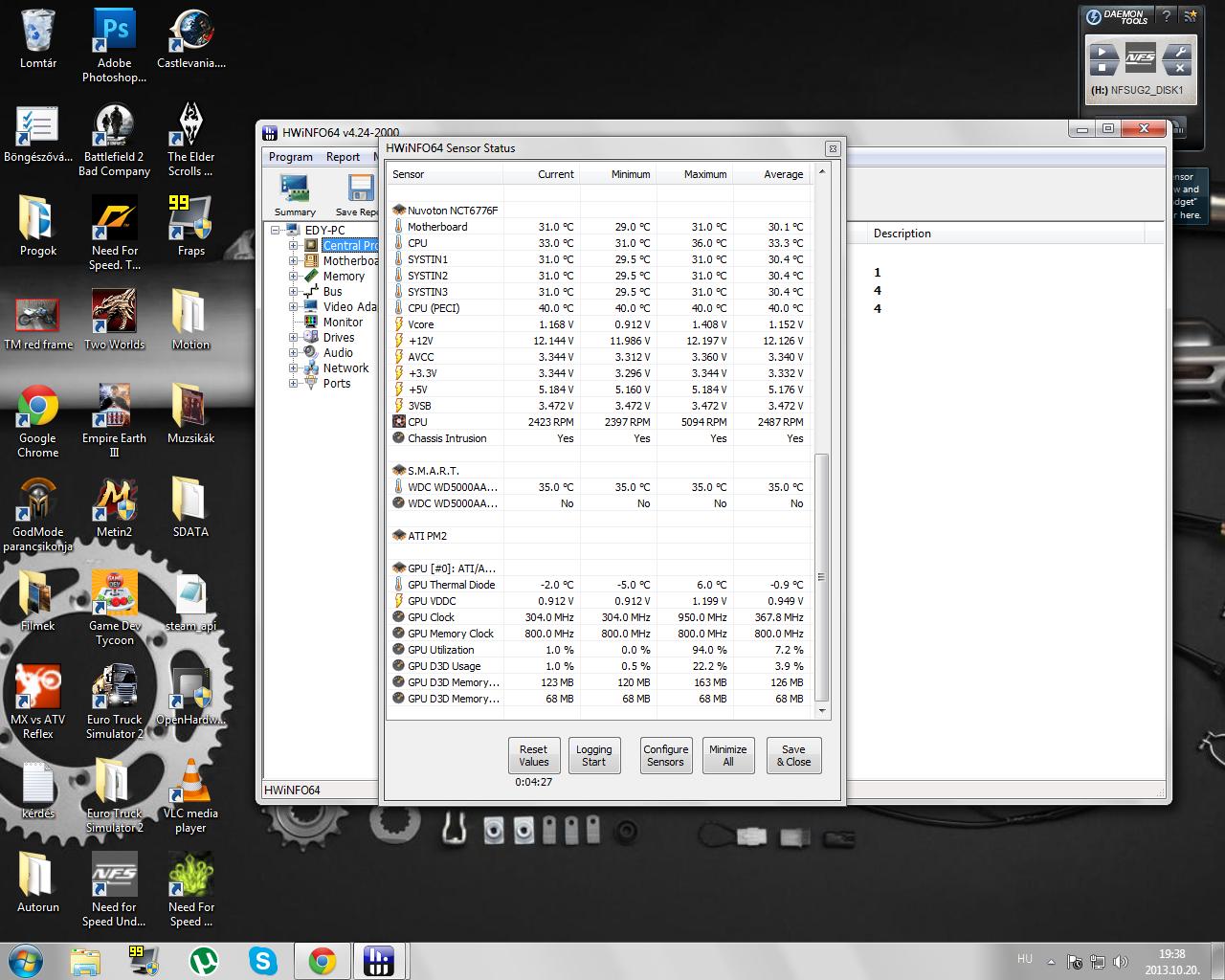
Task: Open the Empire Earth III shortcut
Action: pyautogui.click(x=114, y=421)
